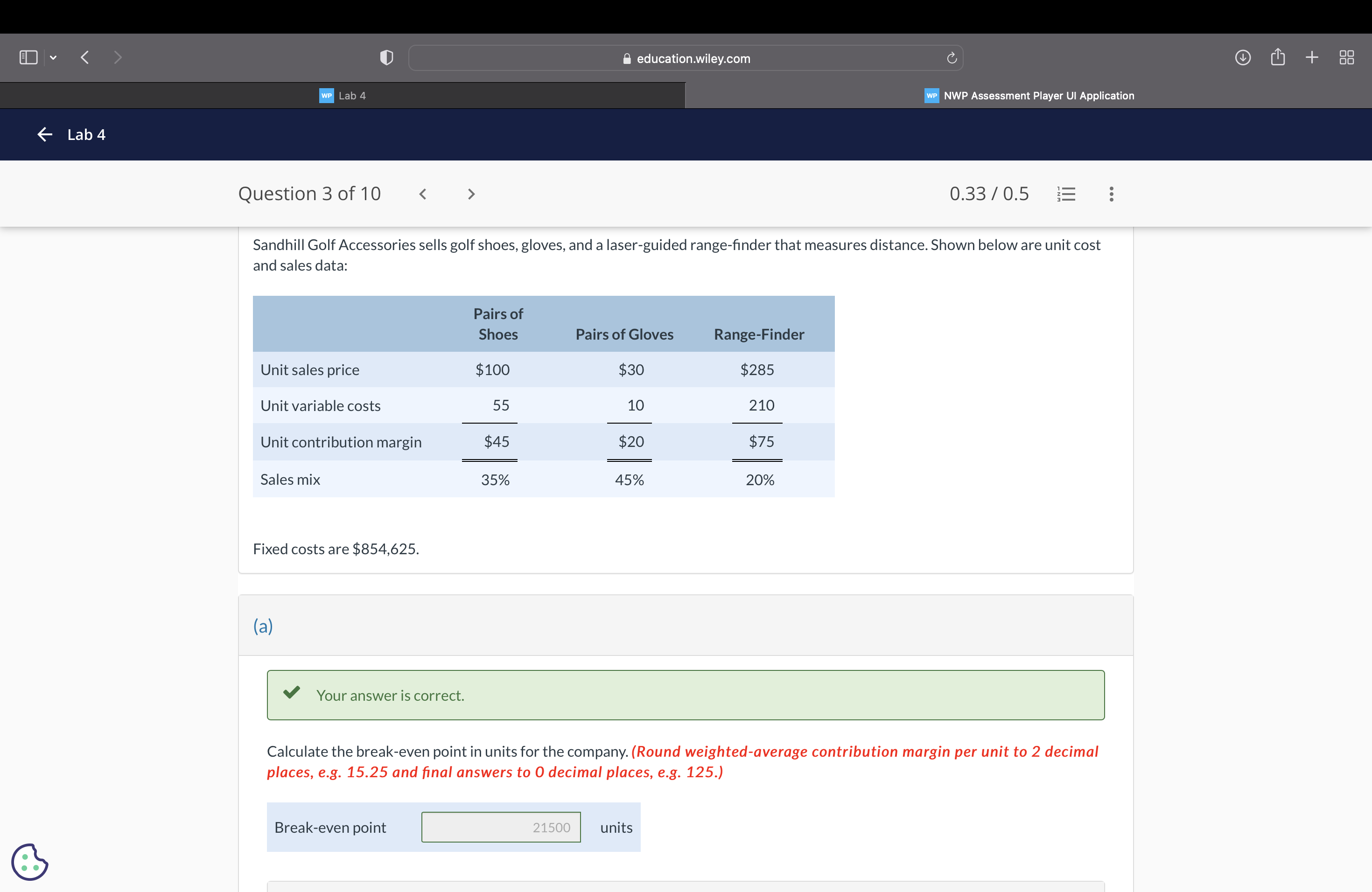Reload the page with the refresh icon
Image resolution: width=1372 pixels, height=892 pixels.
pos(951,58)
